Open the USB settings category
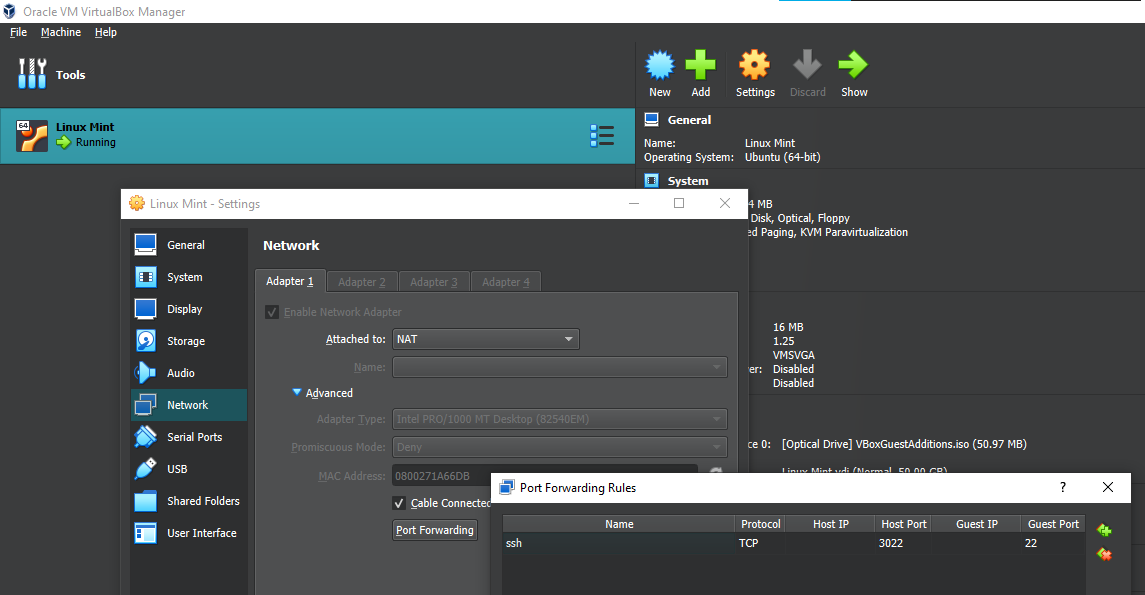The image size is (1145, 595). [188, 469]
